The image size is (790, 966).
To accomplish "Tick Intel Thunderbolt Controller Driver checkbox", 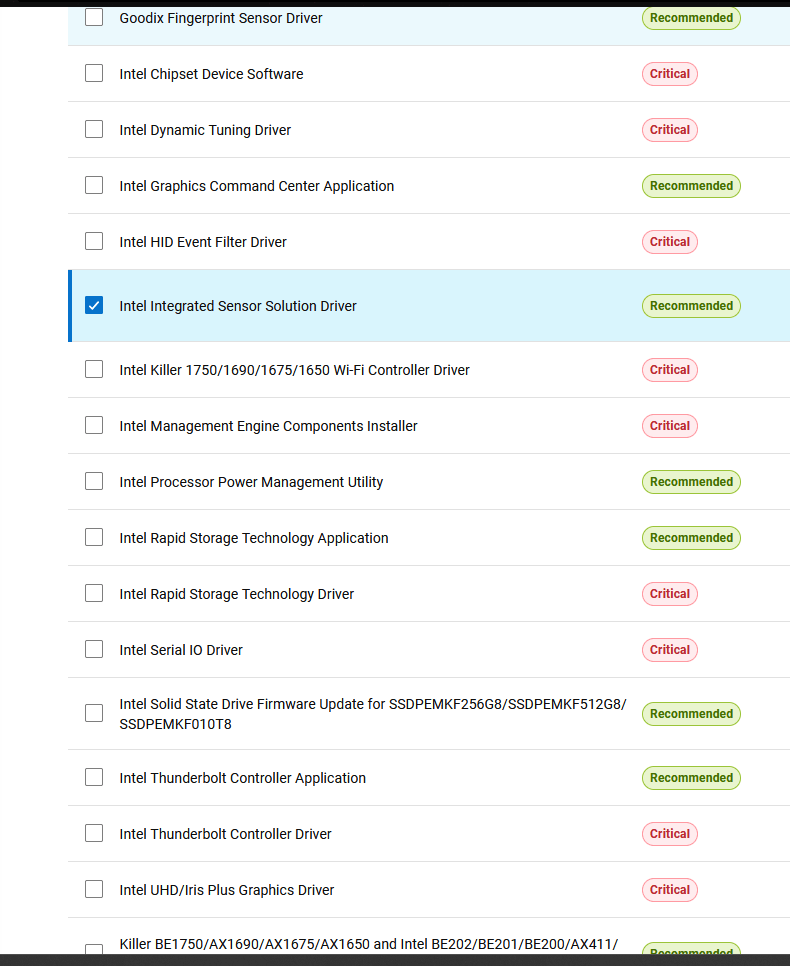I will pyautogui.click(x=94, y=833).
